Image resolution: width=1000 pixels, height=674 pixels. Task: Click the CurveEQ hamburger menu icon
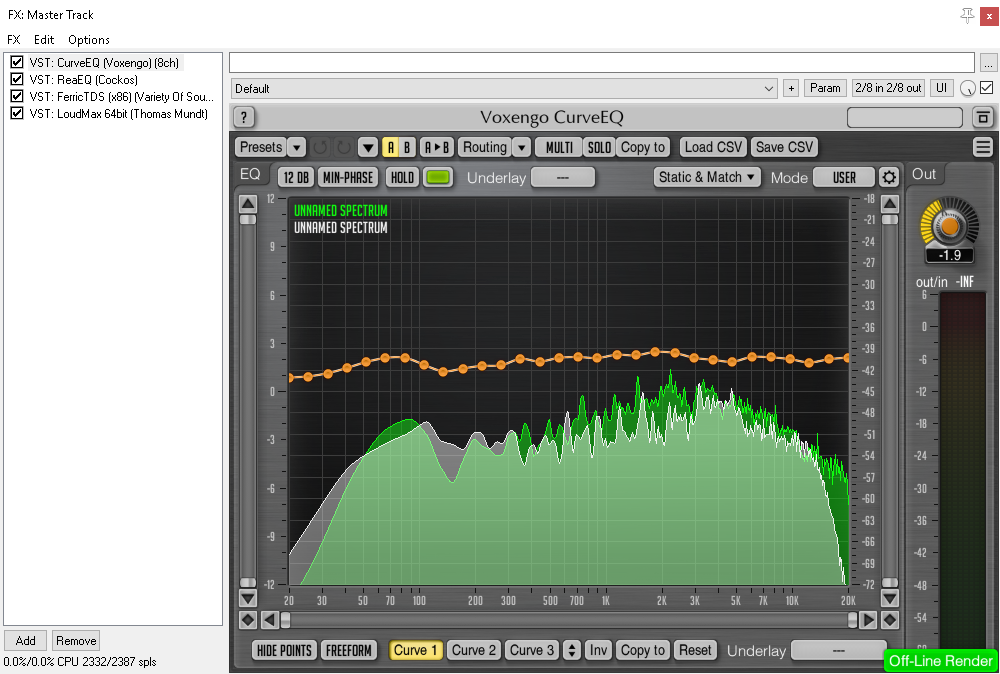pyautogui.click(x=983, y=147)
